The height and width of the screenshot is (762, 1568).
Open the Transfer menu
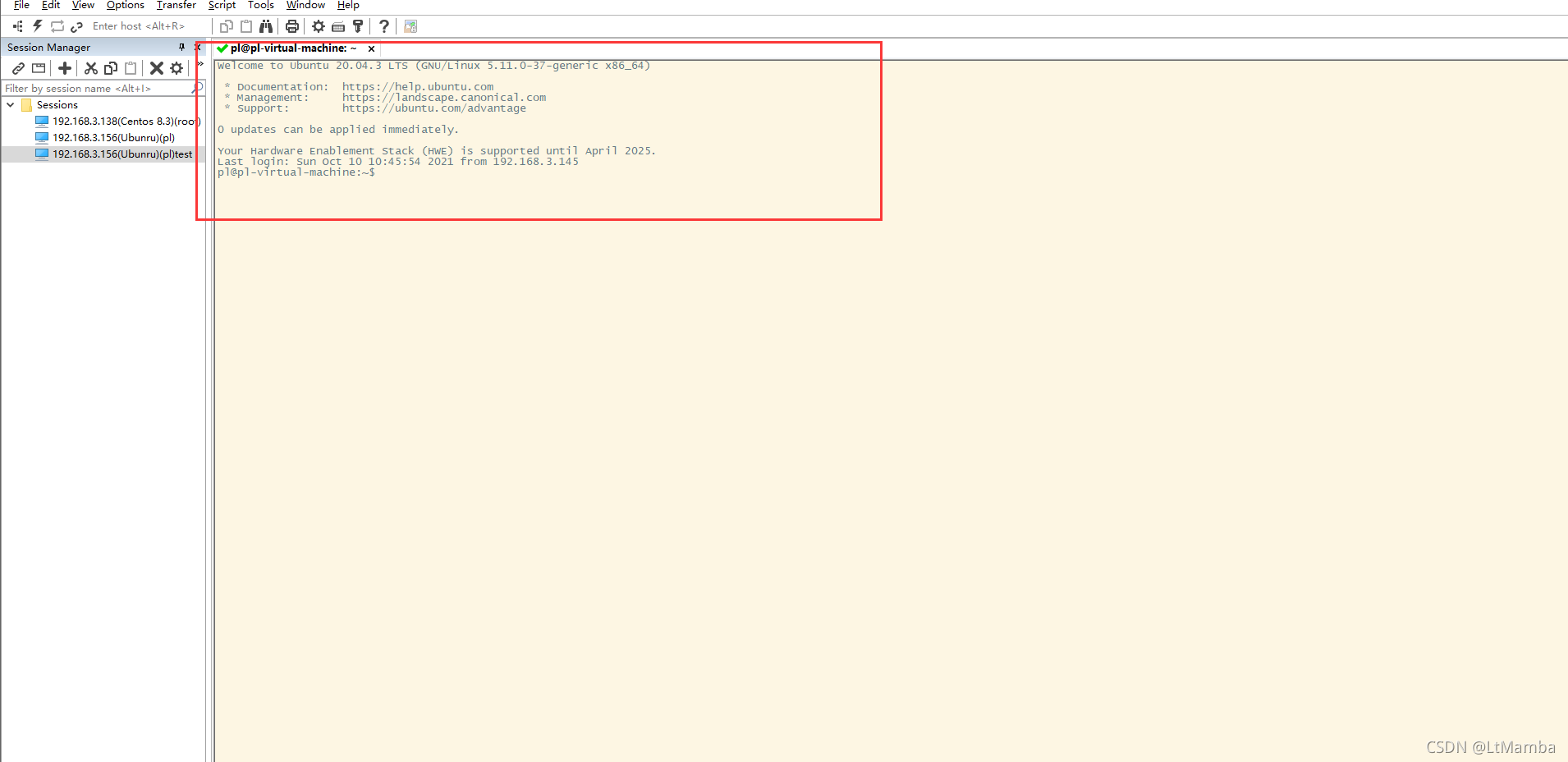177,6
